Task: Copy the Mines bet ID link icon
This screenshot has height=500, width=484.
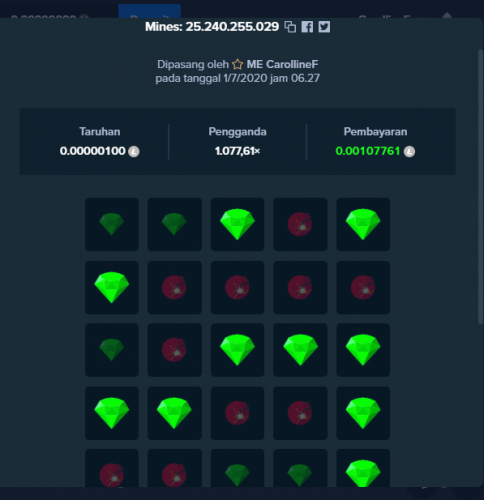Action: [290, 27]
